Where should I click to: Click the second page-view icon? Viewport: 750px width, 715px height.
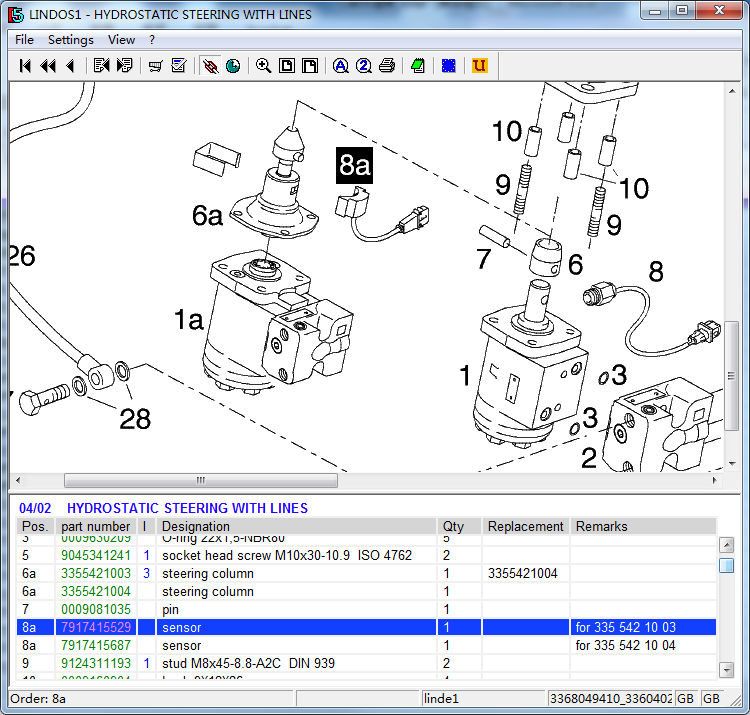click(310, 66)
